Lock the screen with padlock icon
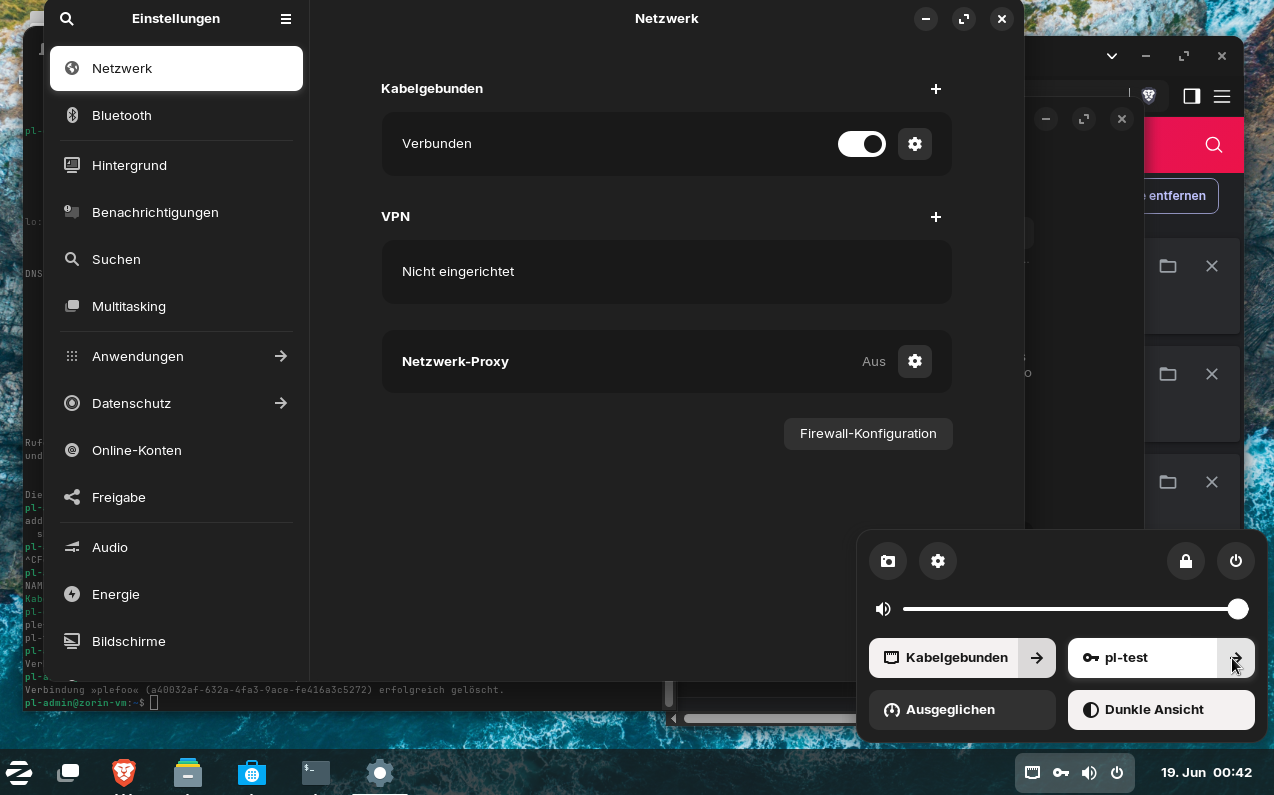1274x795 pixels. coord(1185,561)
